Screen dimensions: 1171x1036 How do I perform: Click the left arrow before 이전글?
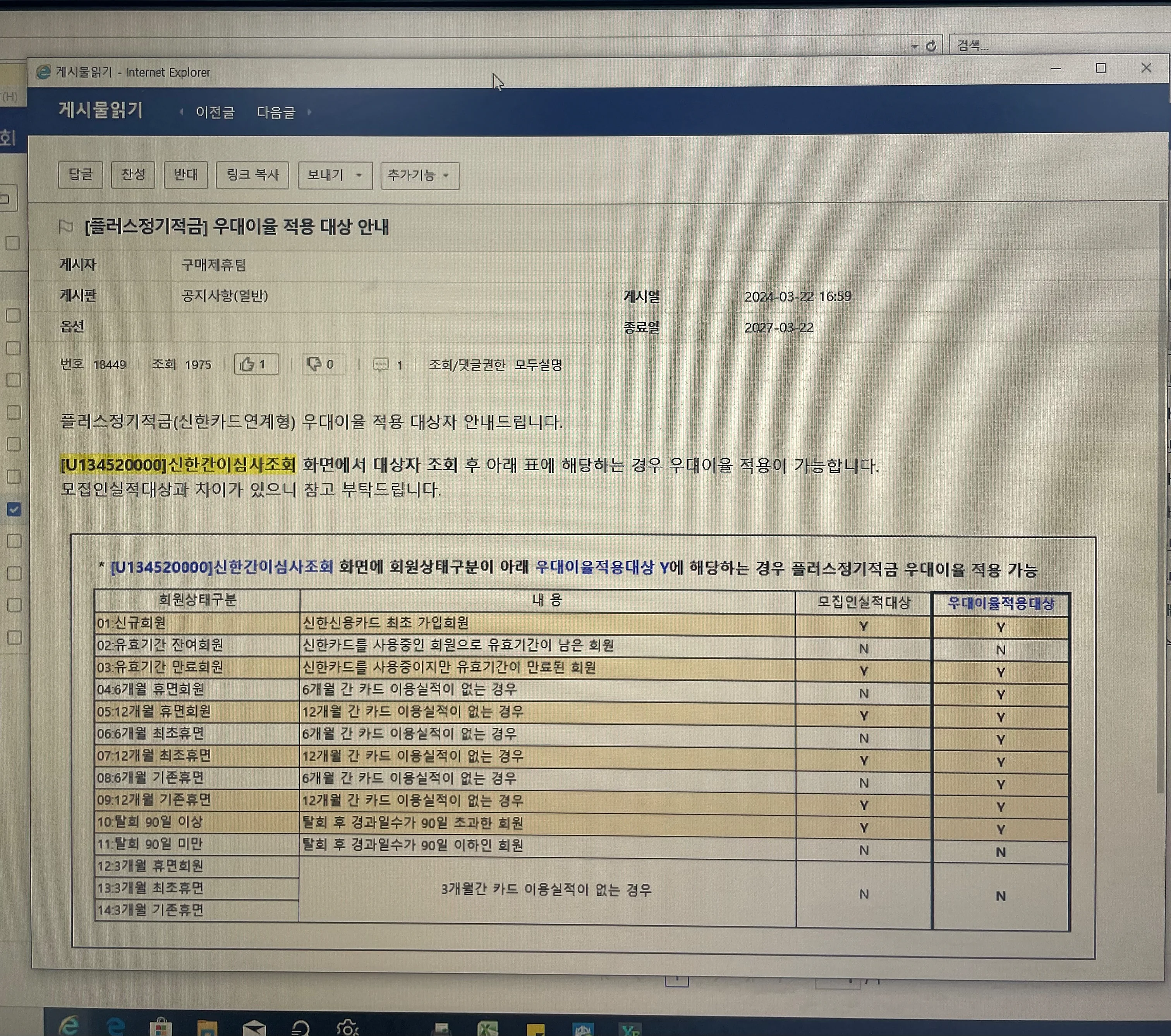pyautogui.click(x=181, y=112)
